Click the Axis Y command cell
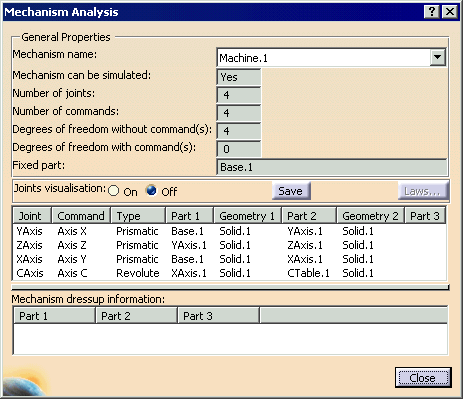463x399 pixels. click(72, 259)
